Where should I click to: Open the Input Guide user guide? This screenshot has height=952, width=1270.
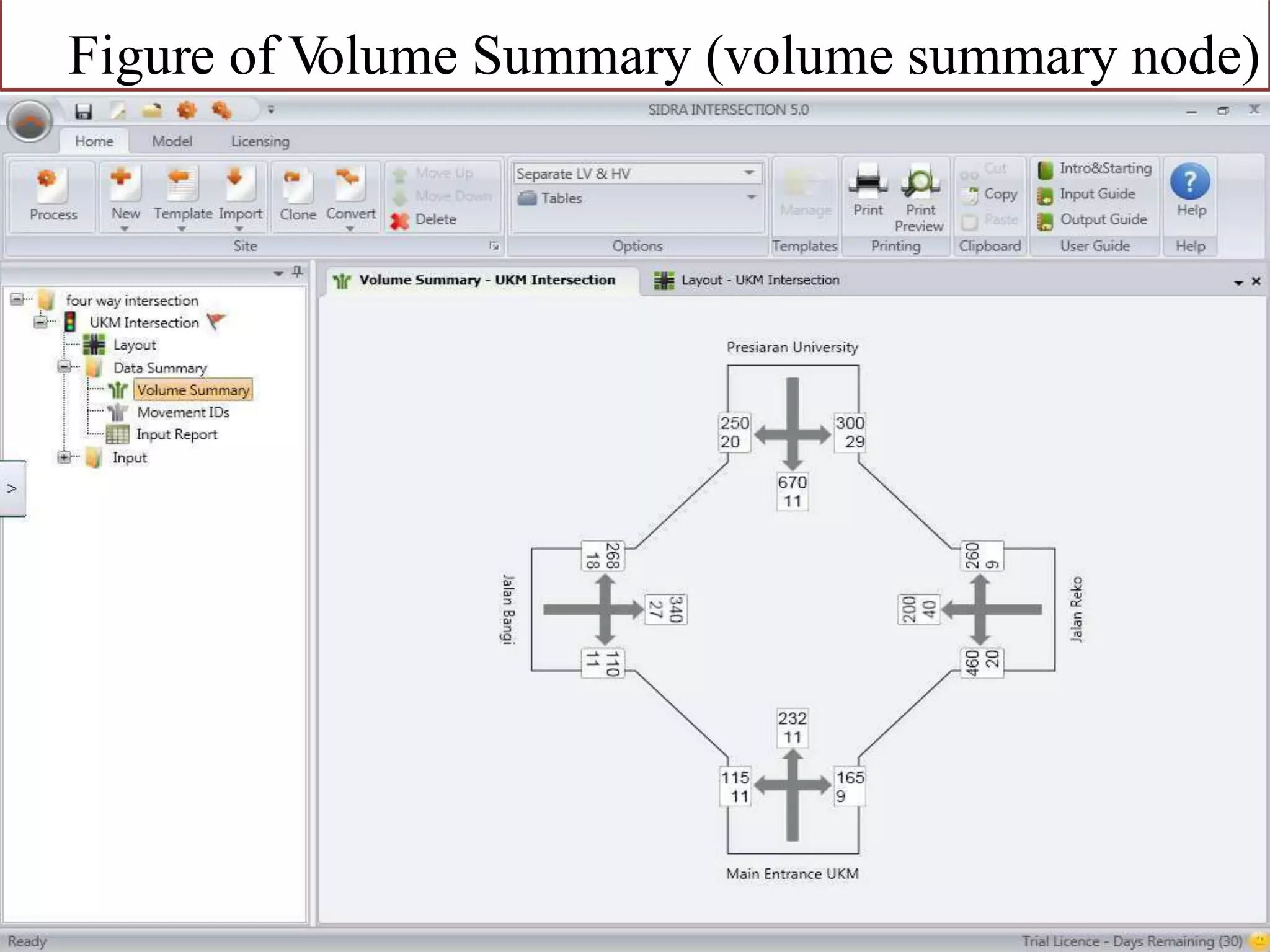(1096, 194)
